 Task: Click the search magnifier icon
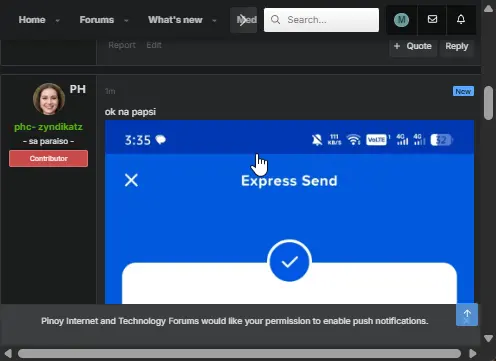click(x=275, y=20)
